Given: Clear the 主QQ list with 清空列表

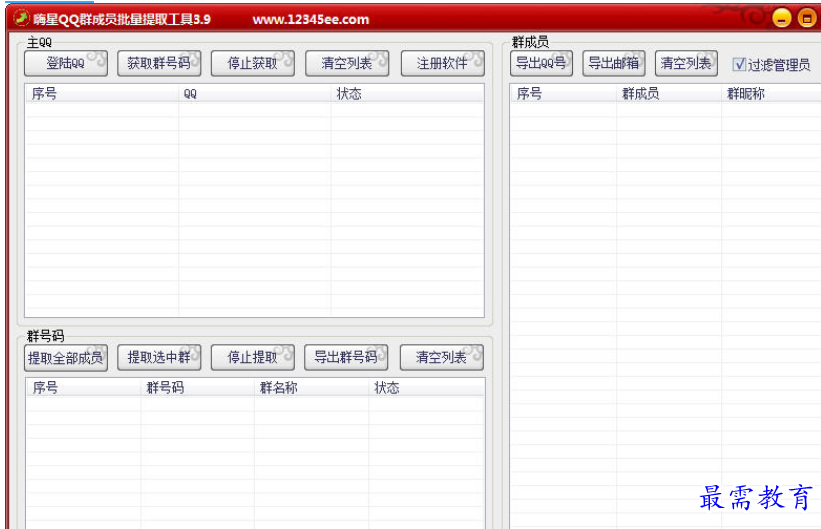Looking at the screenshot, I should coord(347,63).
